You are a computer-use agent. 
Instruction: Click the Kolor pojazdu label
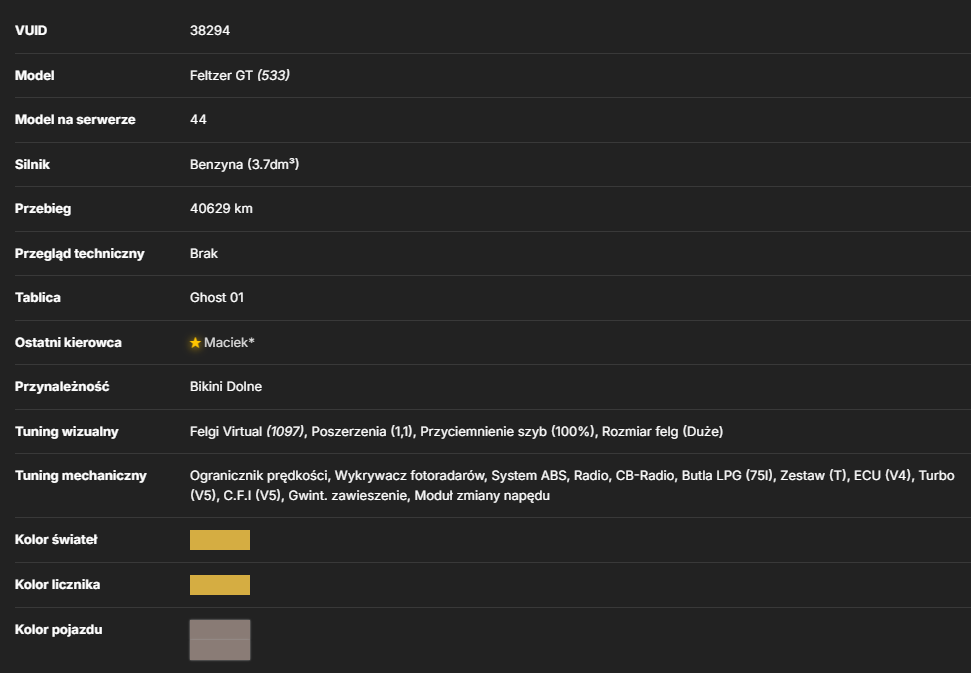(58, 630)
